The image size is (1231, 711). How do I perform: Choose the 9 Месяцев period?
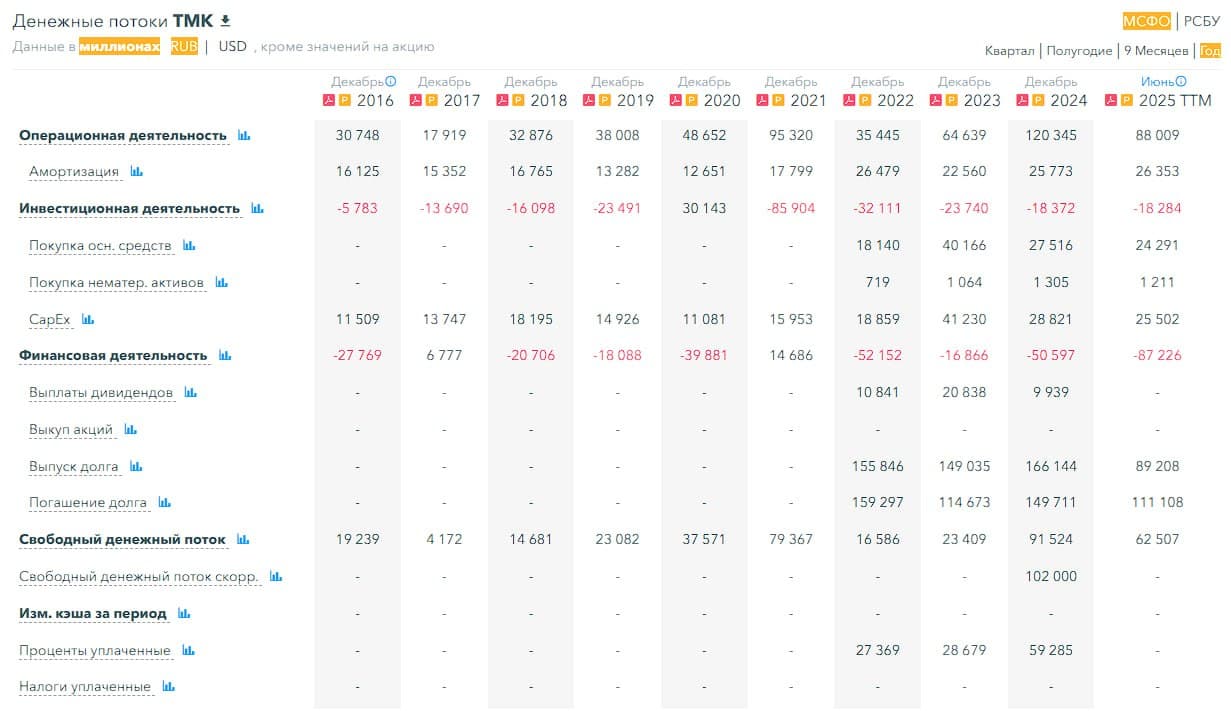(x=1156, y=51)
